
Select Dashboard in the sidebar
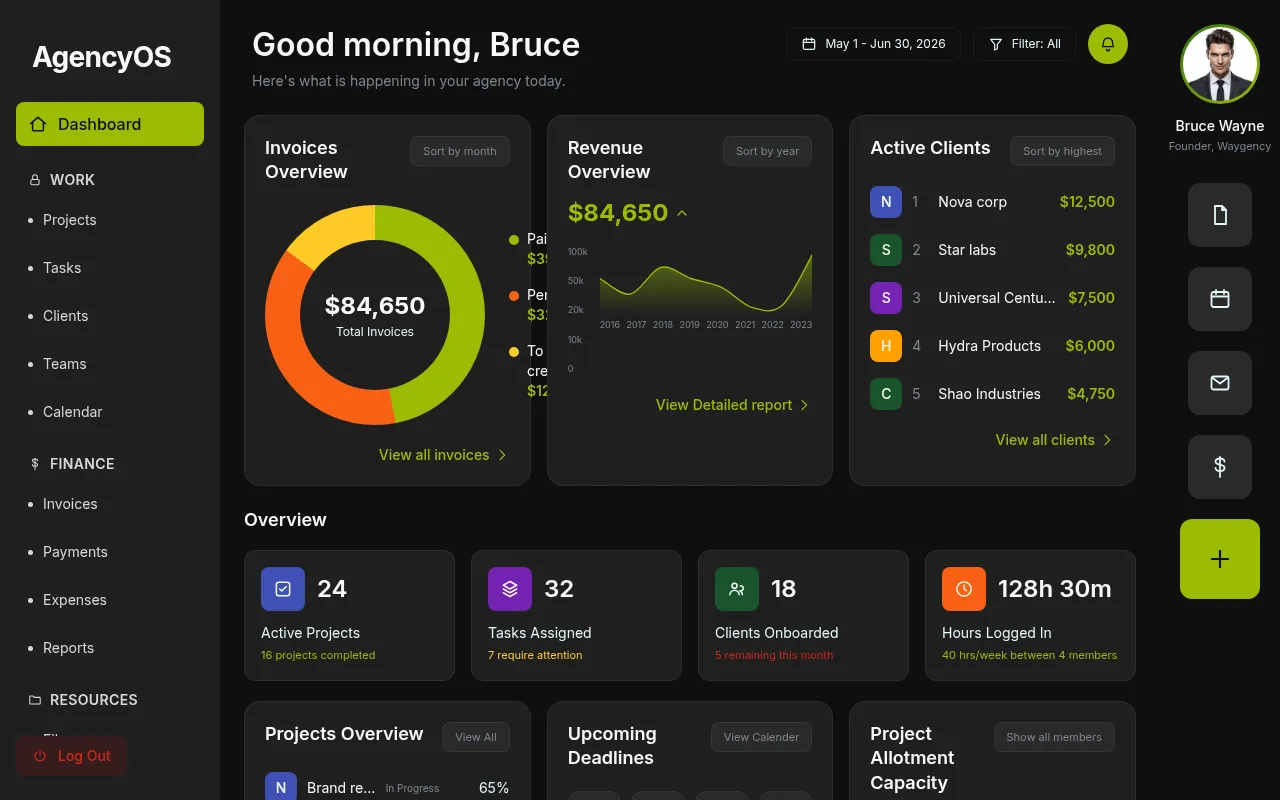[x=110, y=124]
